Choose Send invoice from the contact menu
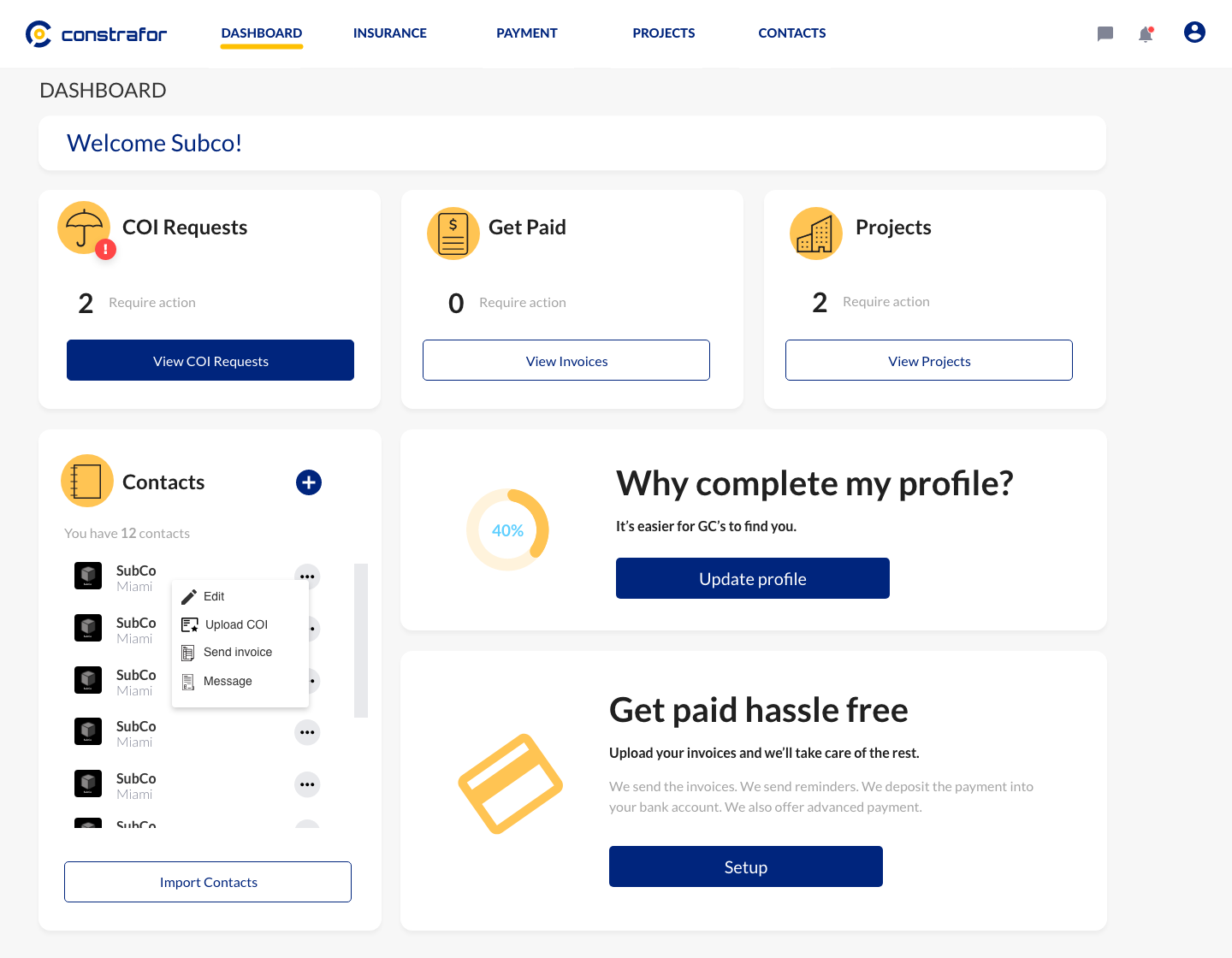Image resolution: width=1232 pixels, height=958 pixels. (x=240, y=653)
